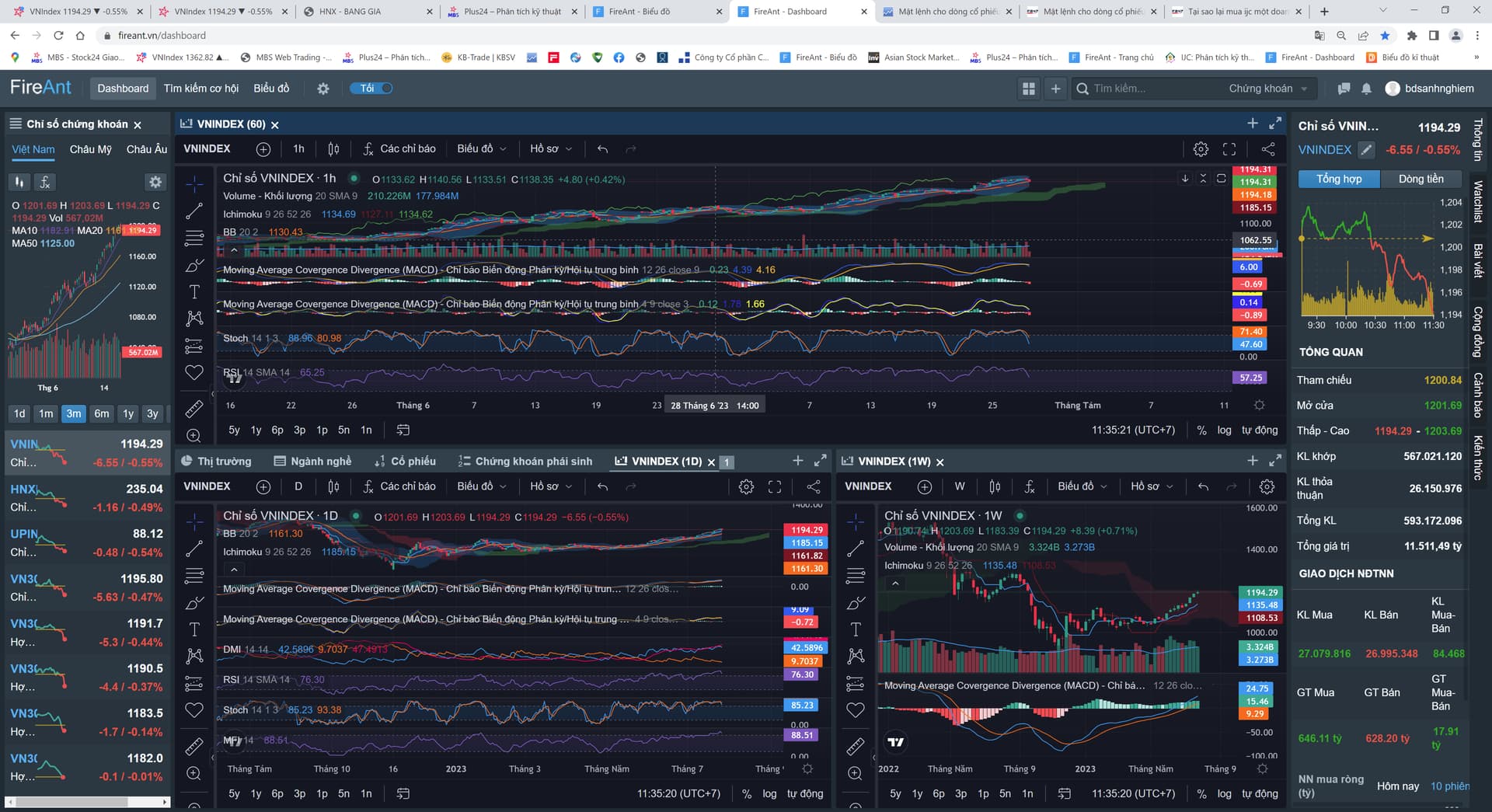Image resolution: width=1492 pixels, height=812 pixels.
Task: Click the share icon in the 1h chart toolbar
Action: (x=1268, y=149)
